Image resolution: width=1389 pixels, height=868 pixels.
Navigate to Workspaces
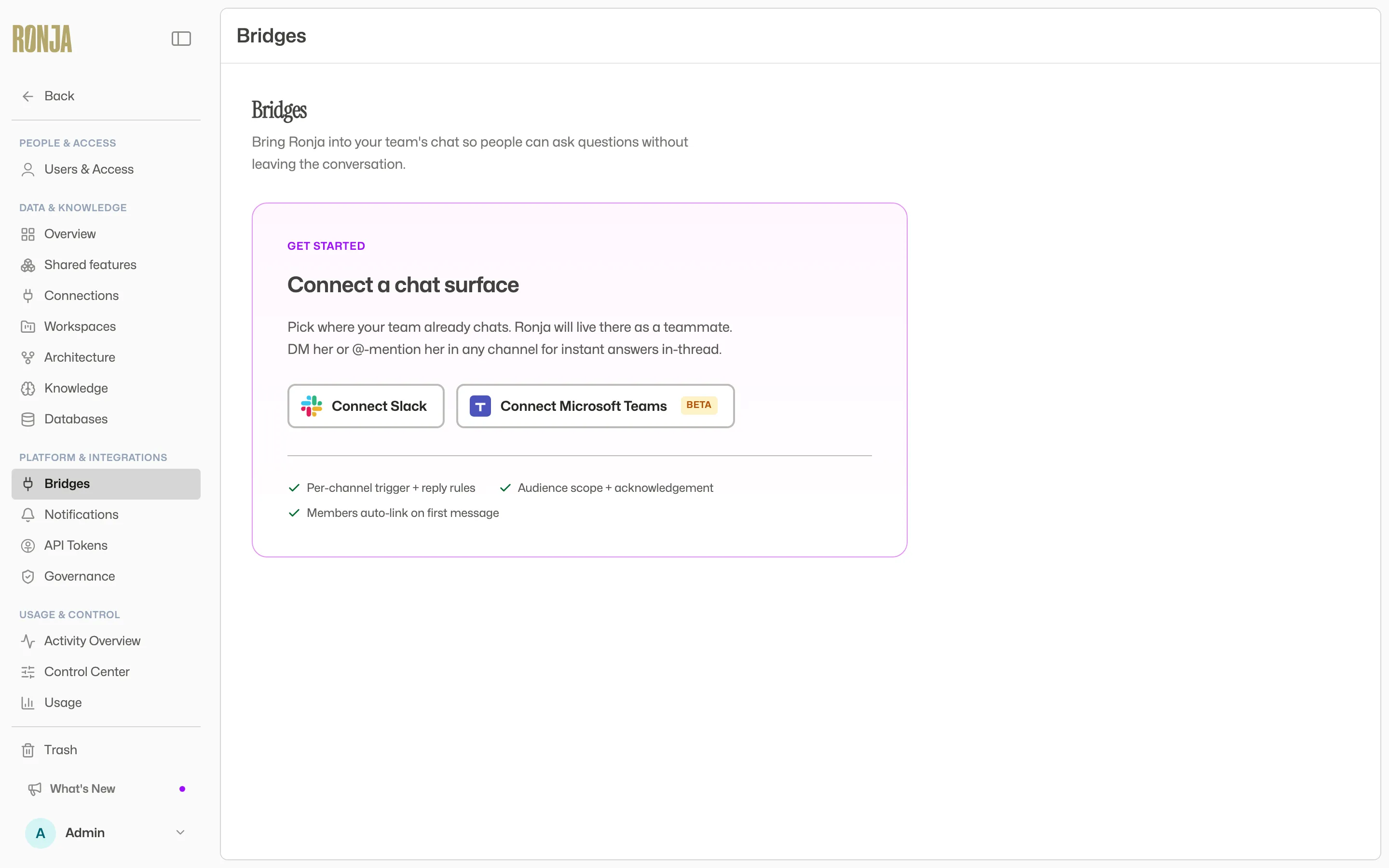106,326
